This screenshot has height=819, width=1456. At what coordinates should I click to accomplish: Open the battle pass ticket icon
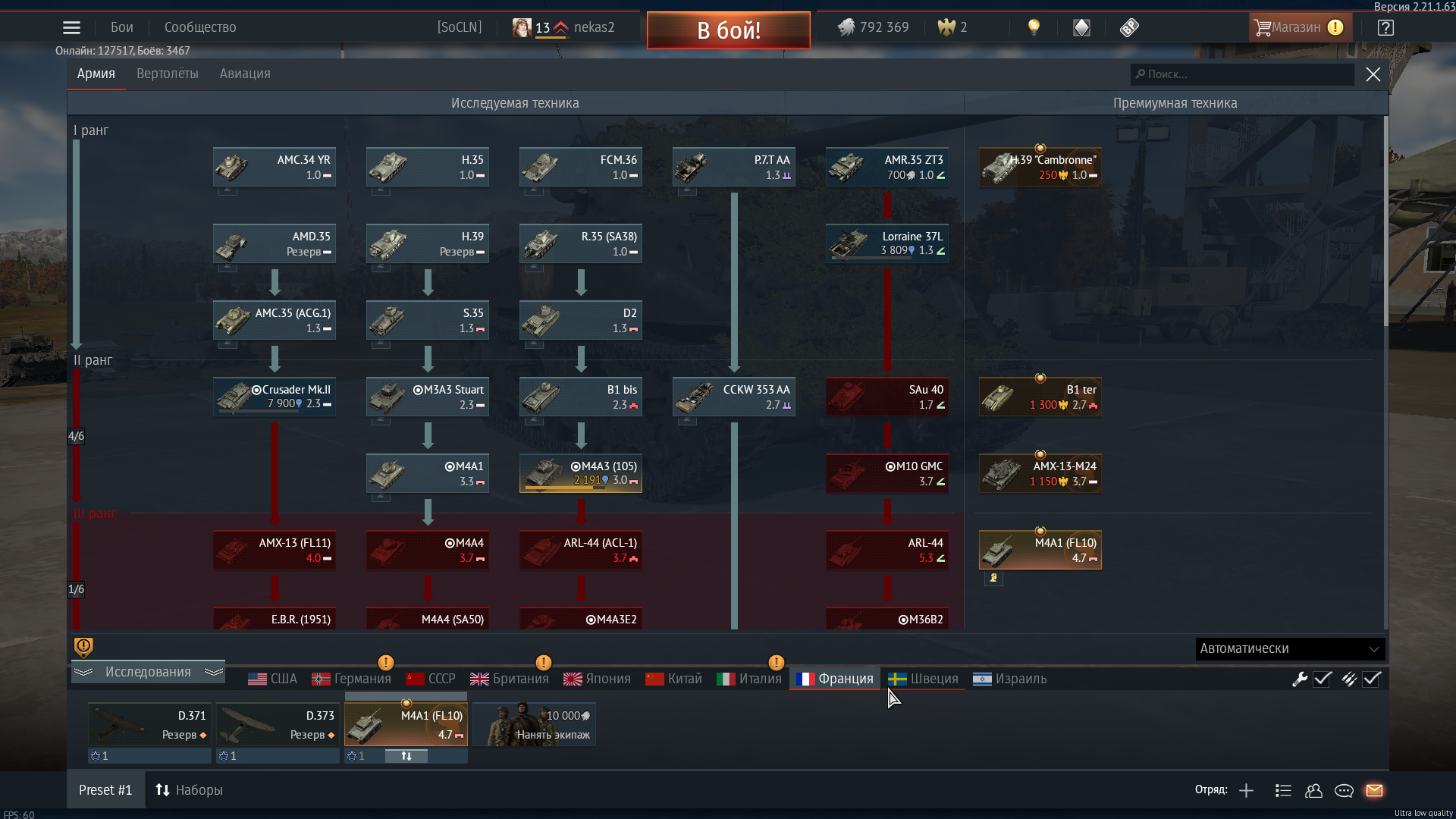[x=1129, y=27]
